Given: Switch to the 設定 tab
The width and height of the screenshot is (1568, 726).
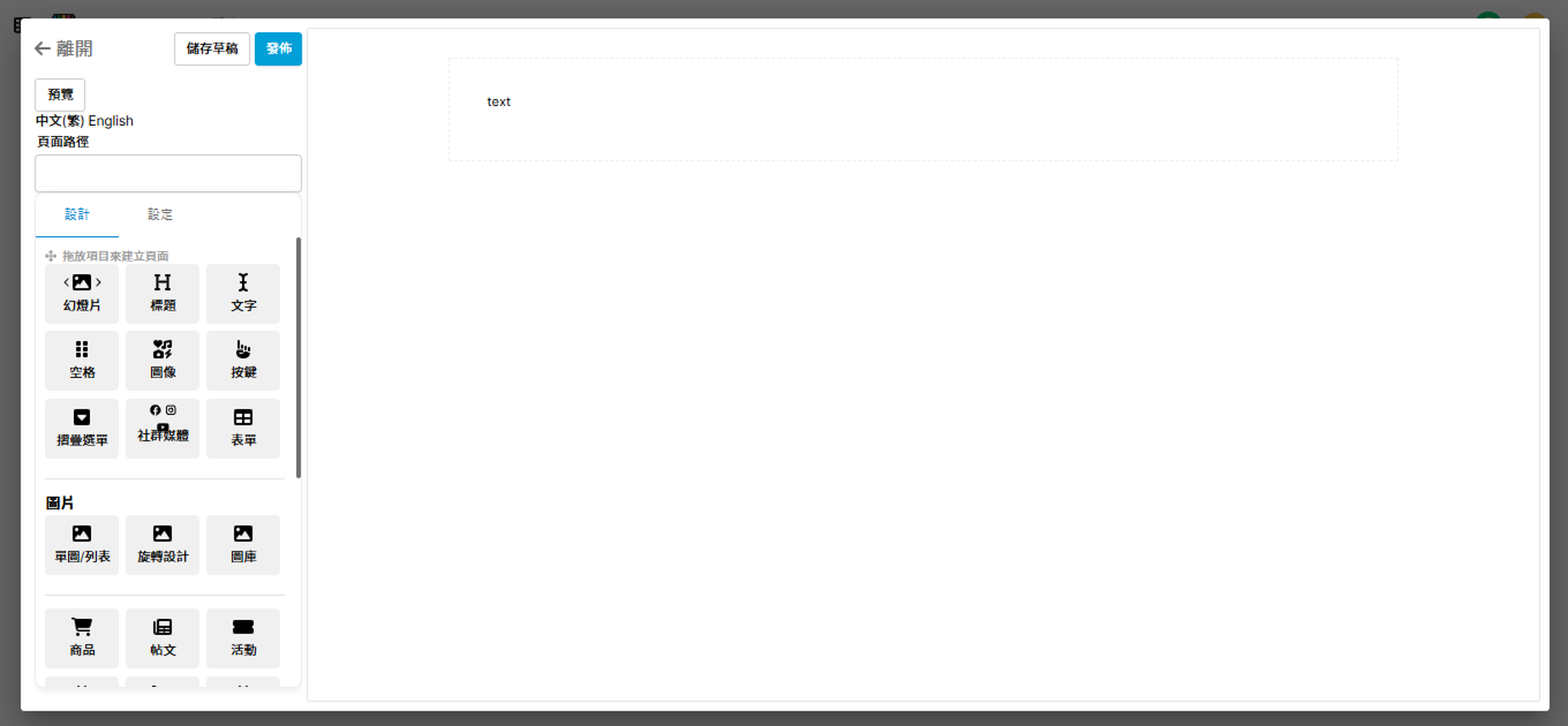Looking at the screenshot, I should pyautogui.click(x=160, y=215).
